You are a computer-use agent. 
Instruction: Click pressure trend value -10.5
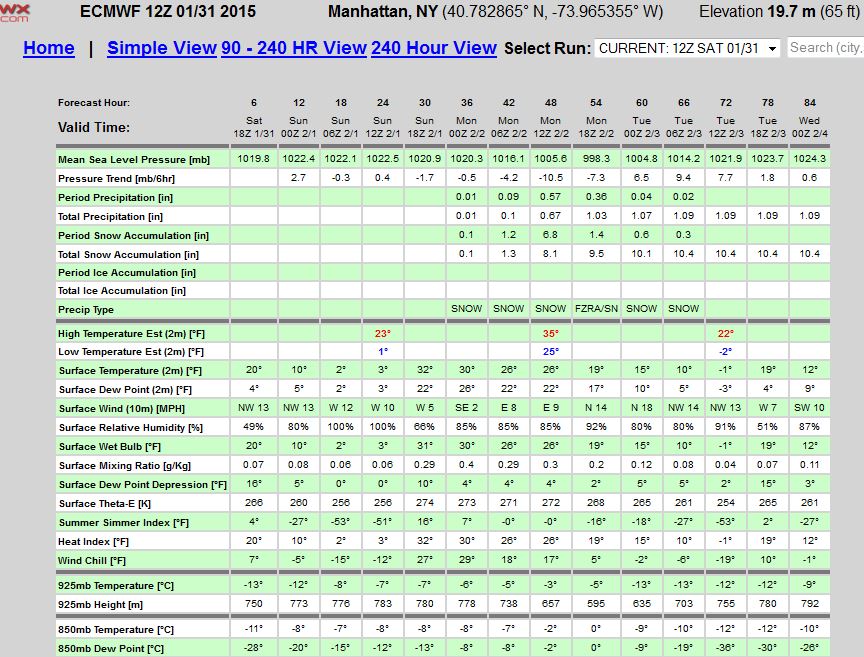coord(550,177)
